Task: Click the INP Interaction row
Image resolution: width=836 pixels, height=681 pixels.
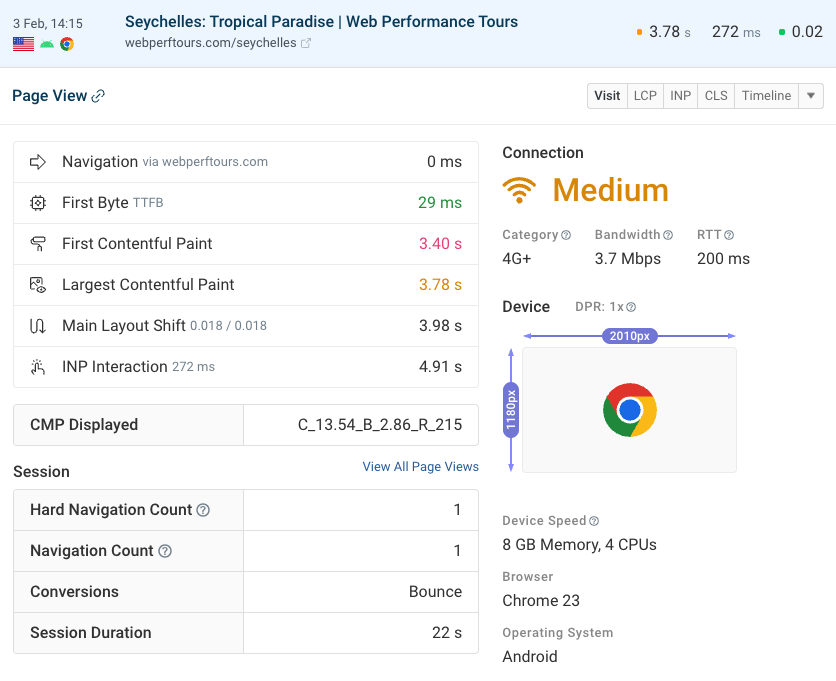Action: point(245,367)
